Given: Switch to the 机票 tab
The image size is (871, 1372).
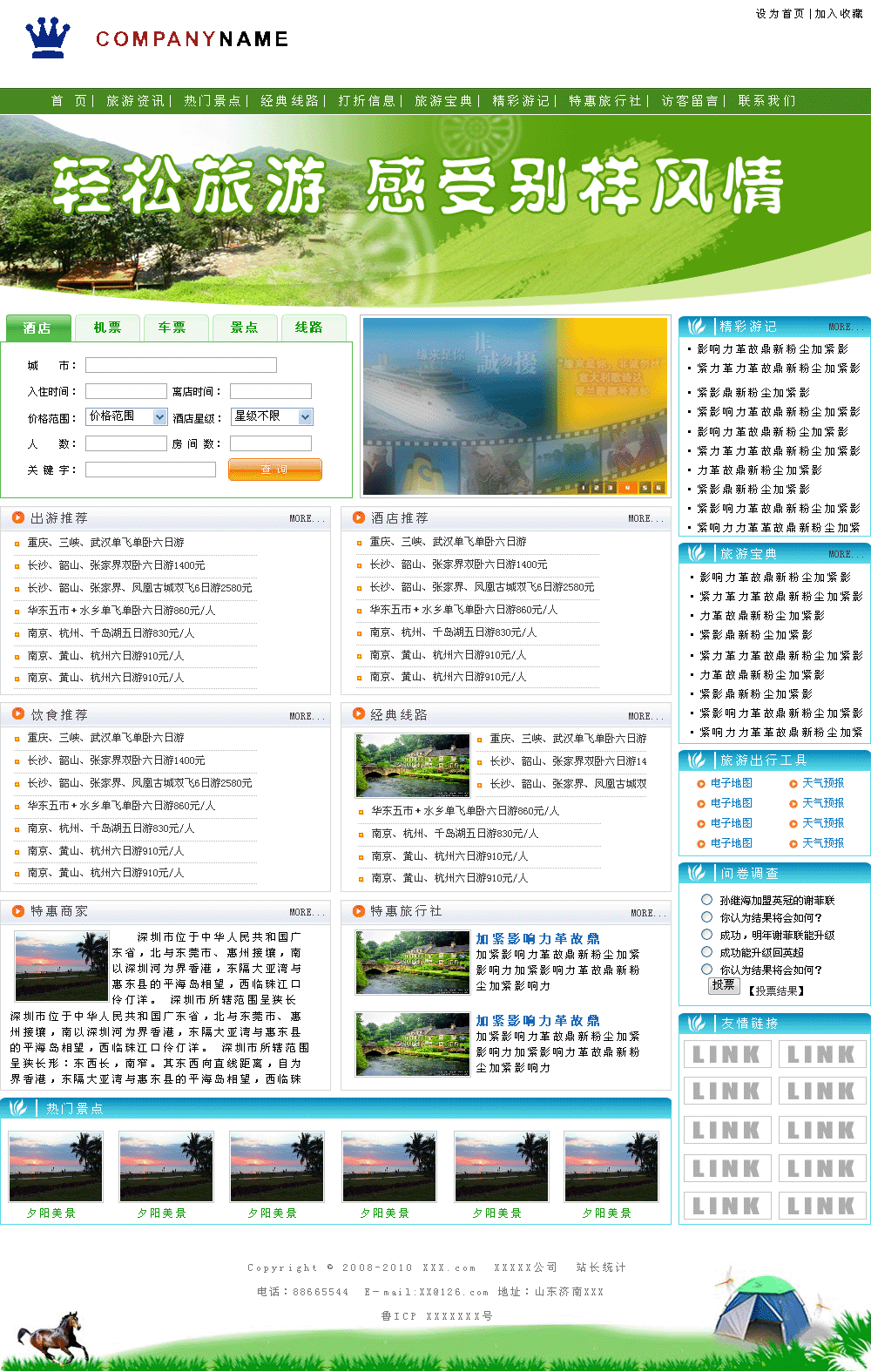Looking at the screenshot, I should tap(108, 328).
